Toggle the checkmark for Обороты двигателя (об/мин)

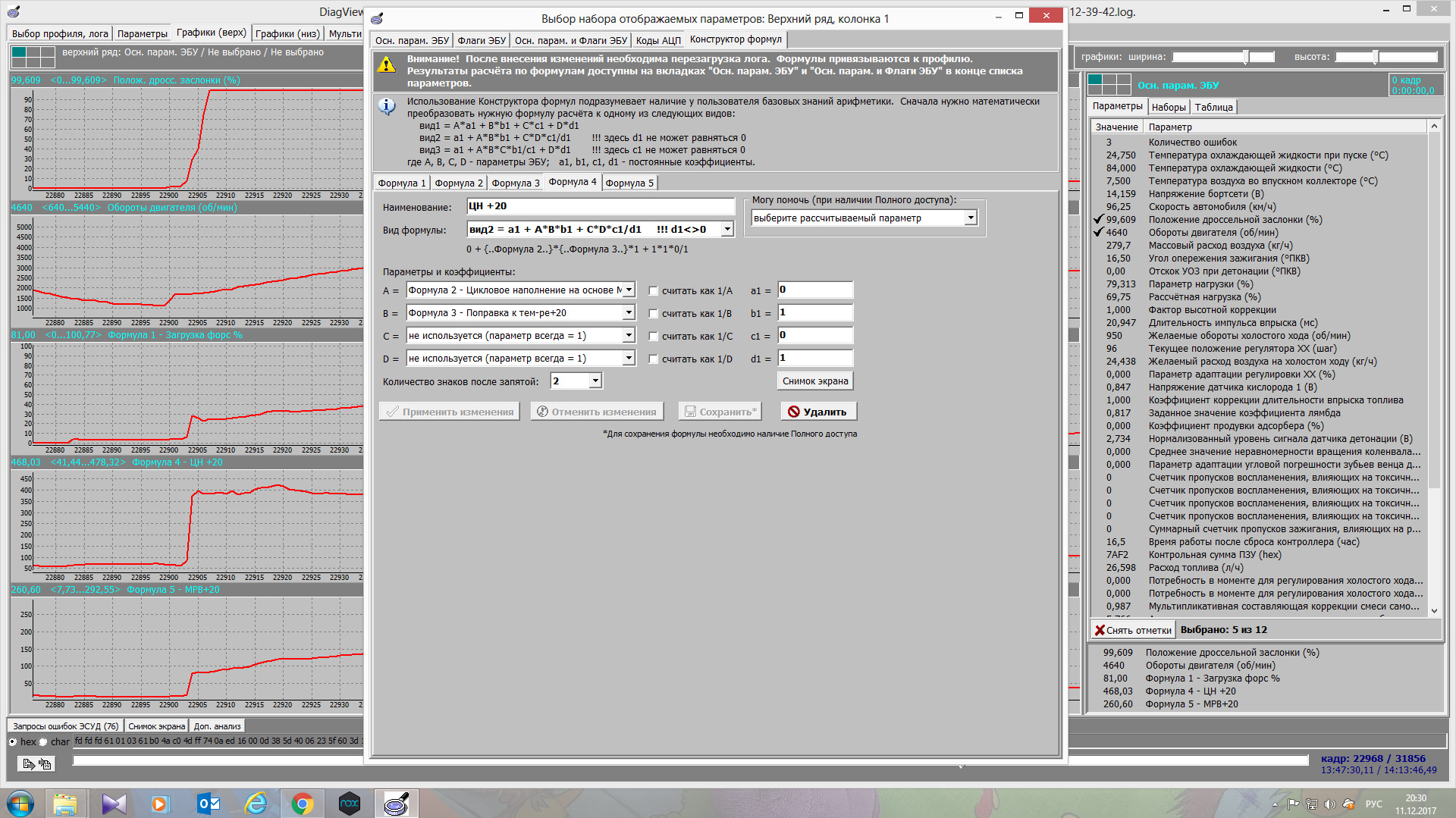coord(1098,233)
